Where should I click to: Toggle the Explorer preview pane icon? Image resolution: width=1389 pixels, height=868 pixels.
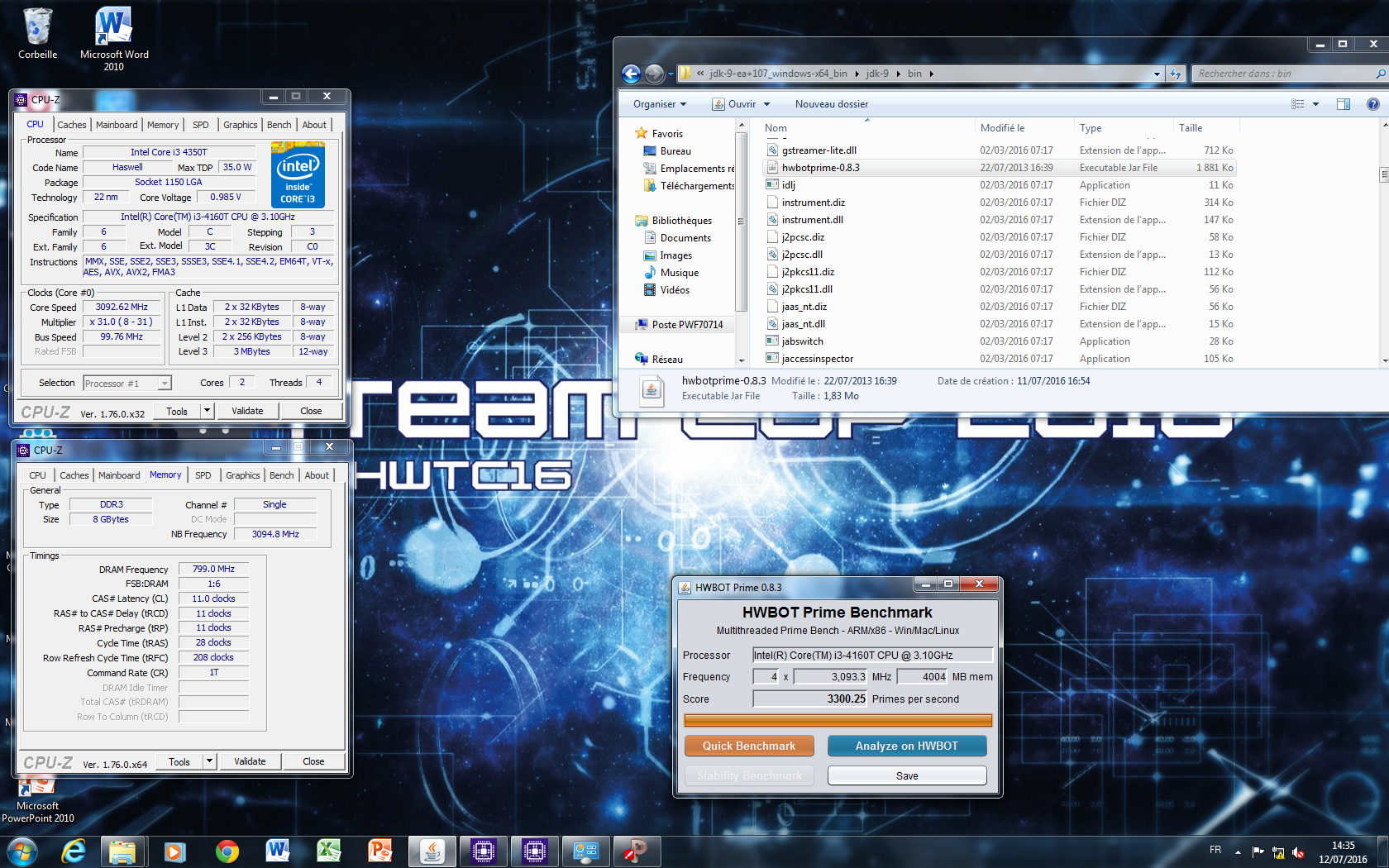1343,104
